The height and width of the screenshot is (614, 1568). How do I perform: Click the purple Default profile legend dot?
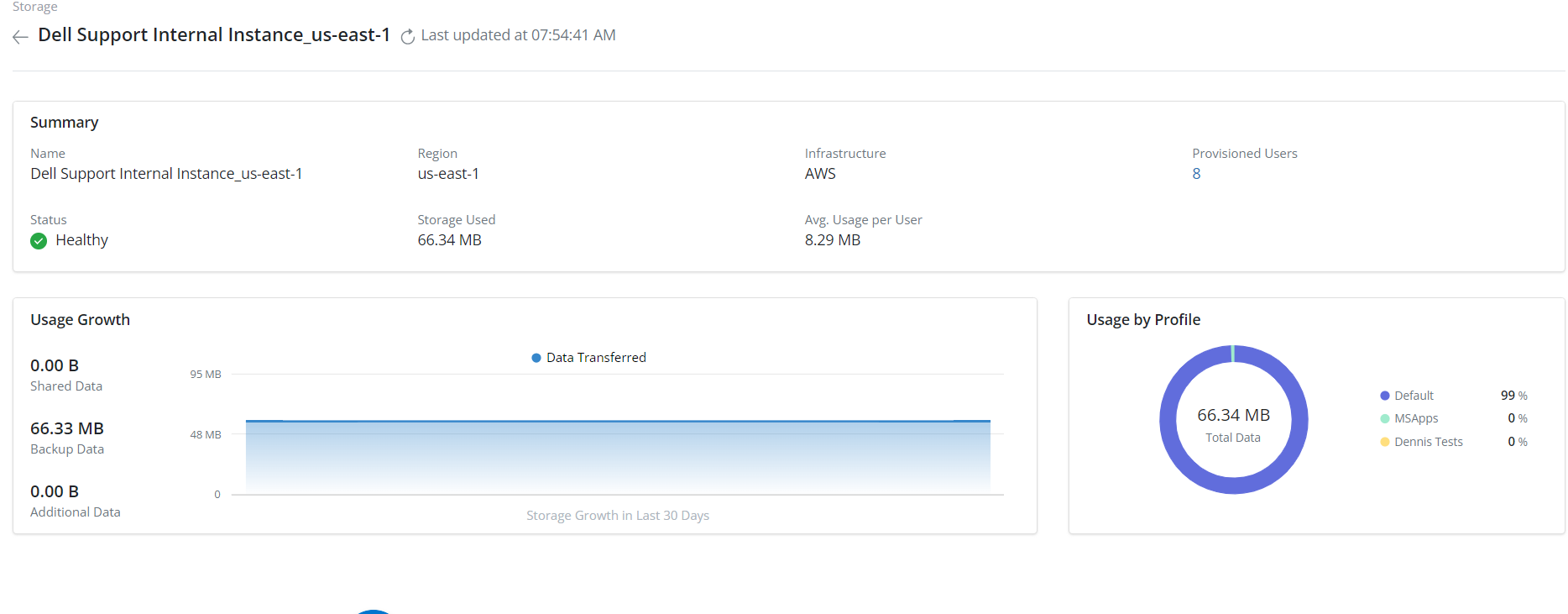point(1385,396)
